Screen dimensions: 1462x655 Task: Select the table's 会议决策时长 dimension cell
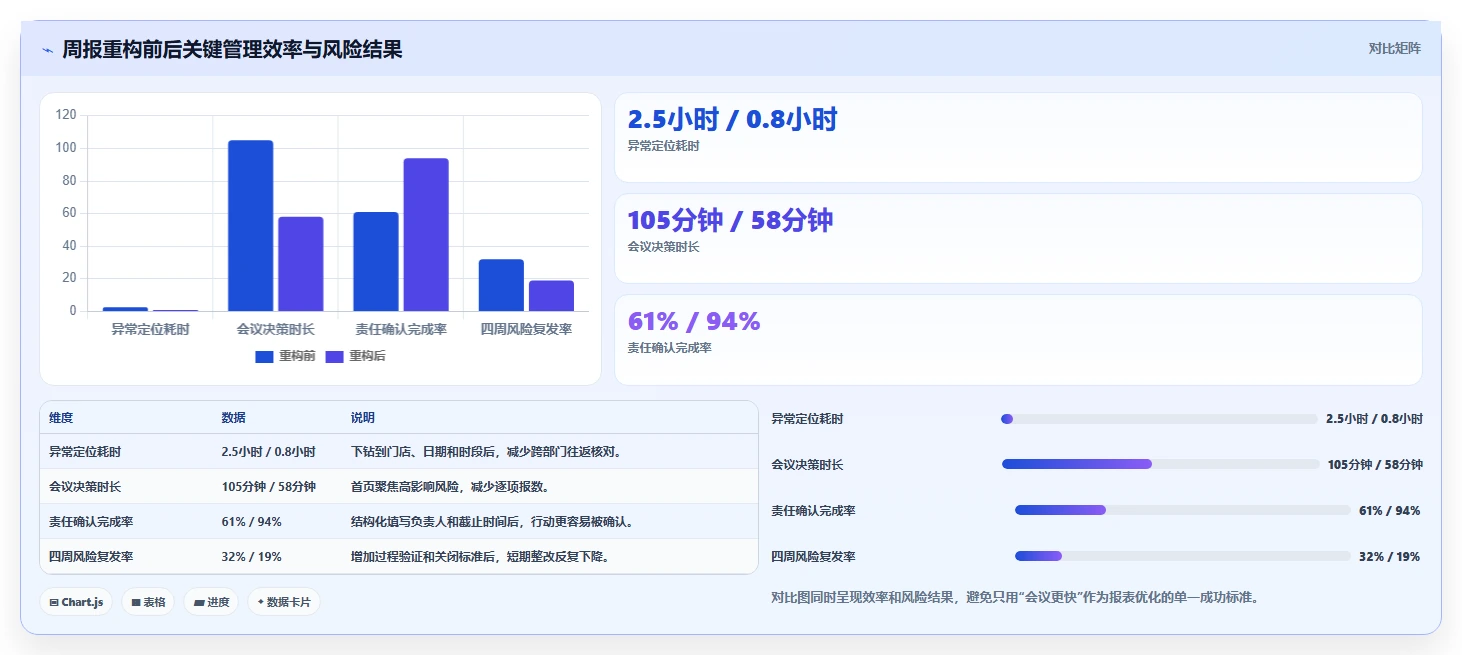pyautogui.click(x=85, y=487)
